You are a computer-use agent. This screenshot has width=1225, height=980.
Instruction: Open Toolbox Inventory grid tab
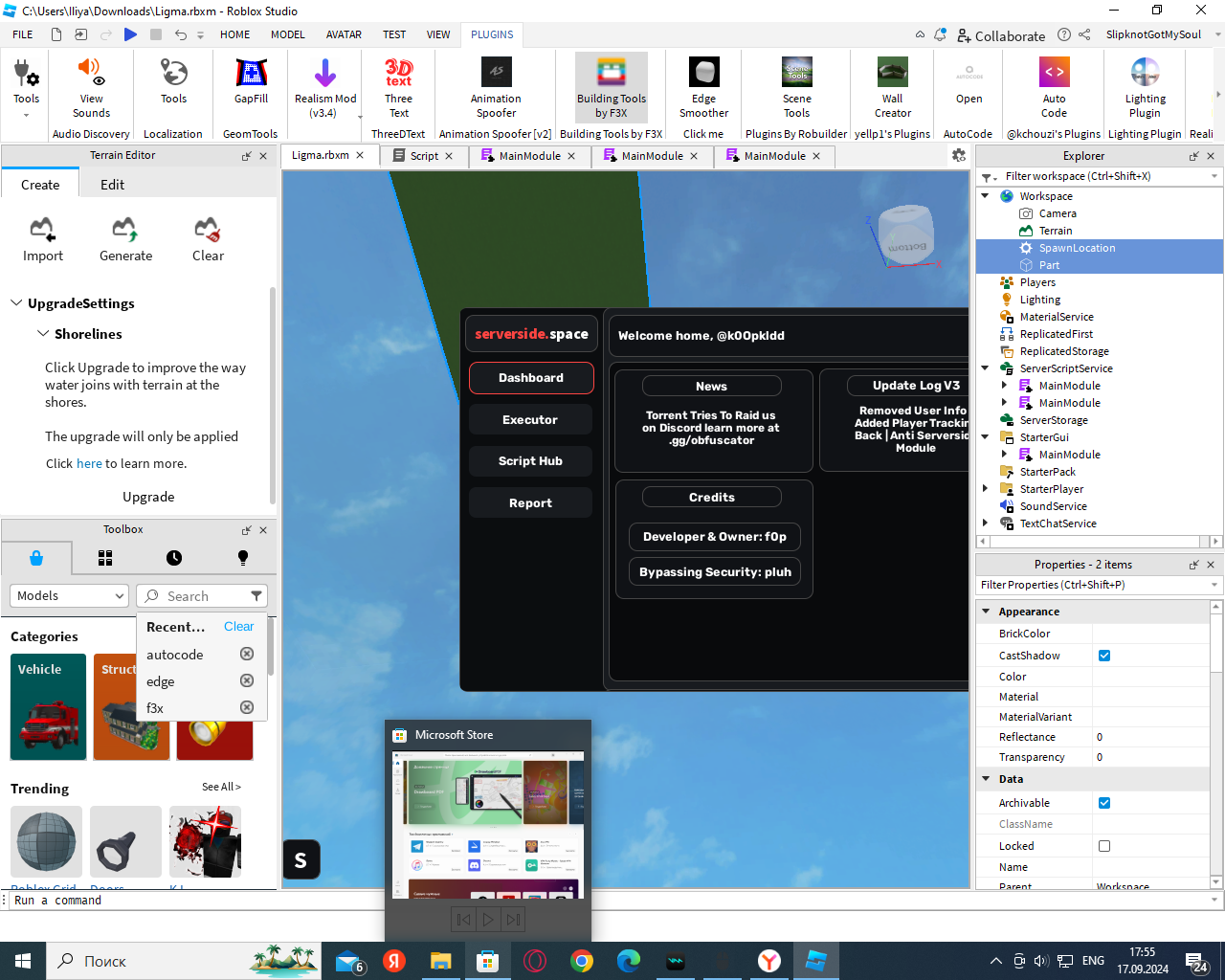click(105, 558)
